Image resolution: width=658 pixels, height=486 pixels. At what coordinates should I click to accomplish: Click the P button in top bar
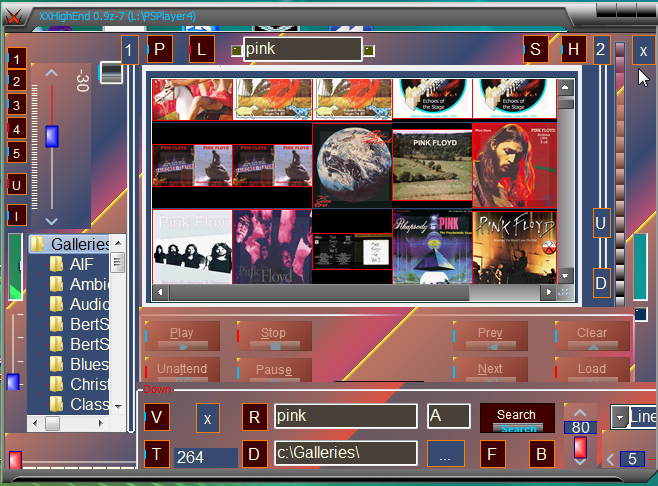point(159,49)
